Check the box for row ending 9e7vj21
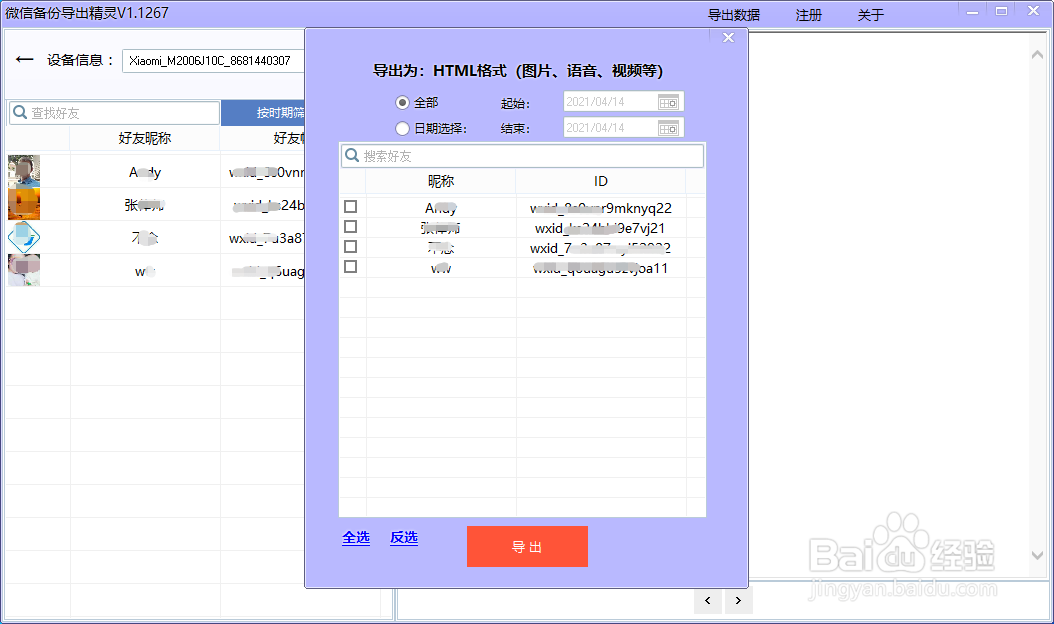Image resolution: width=1054 pixels, height=624 pixels. [350, 227]
